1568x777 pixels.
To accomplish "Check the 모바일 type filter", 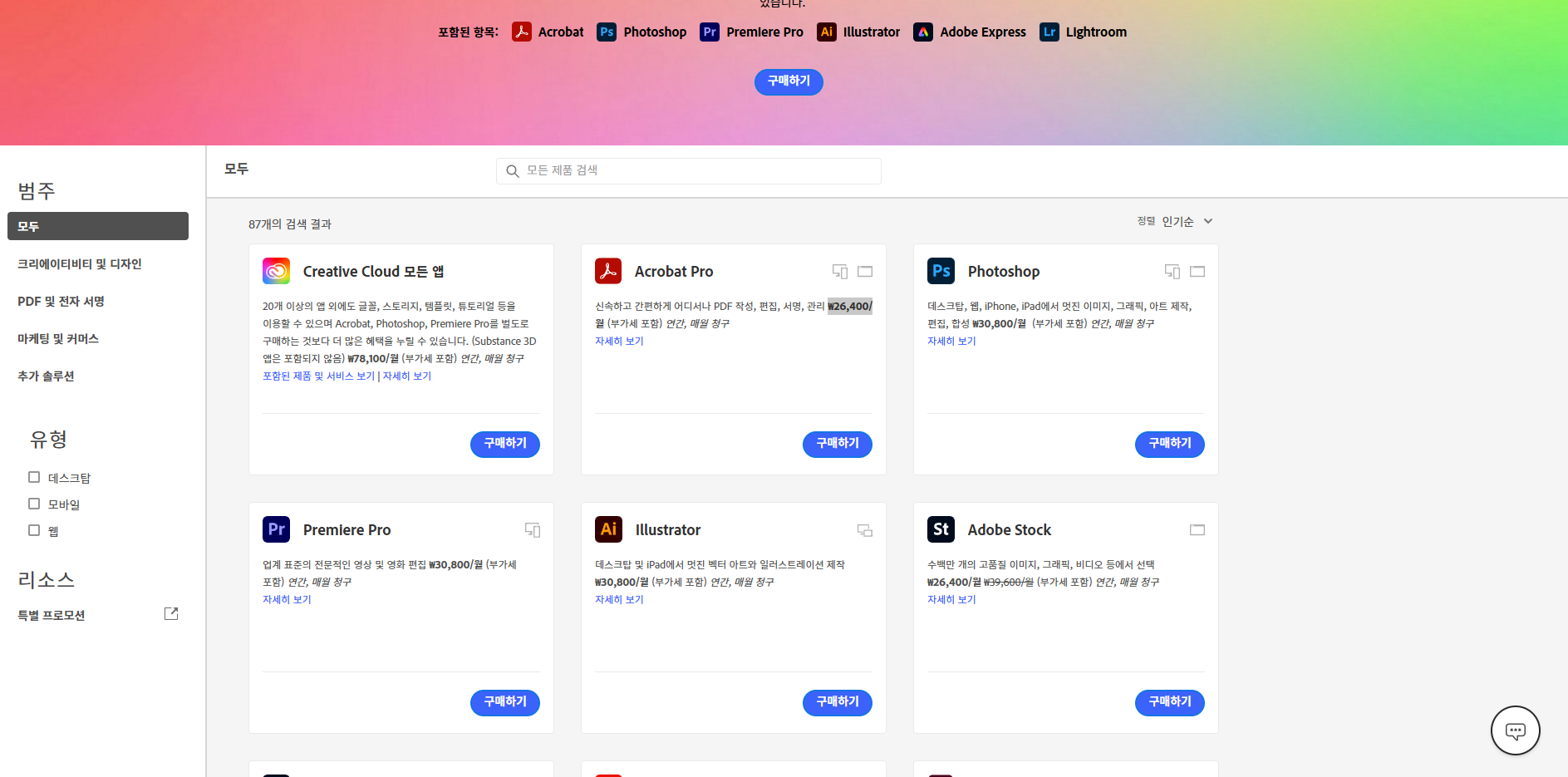I will point(34,504).
